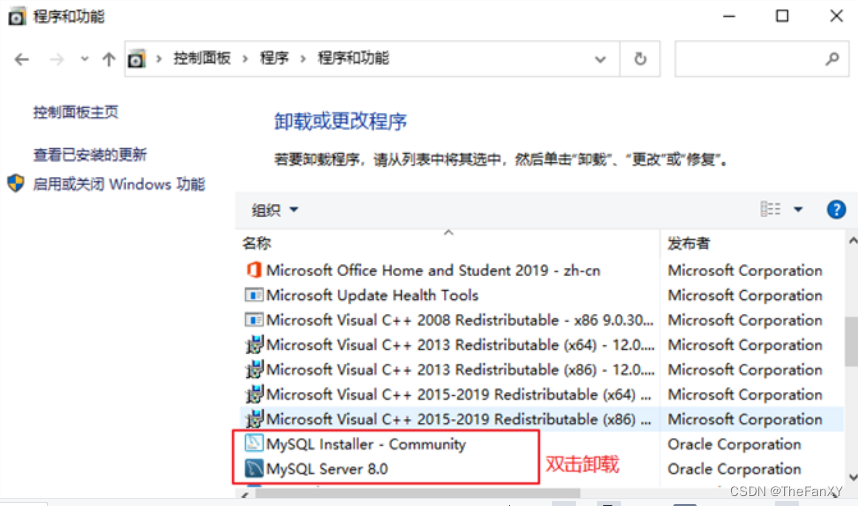Click the Visual C++ 2013 (x64) icon
This screenshot has height=506, width=858.
pos(254,345)
